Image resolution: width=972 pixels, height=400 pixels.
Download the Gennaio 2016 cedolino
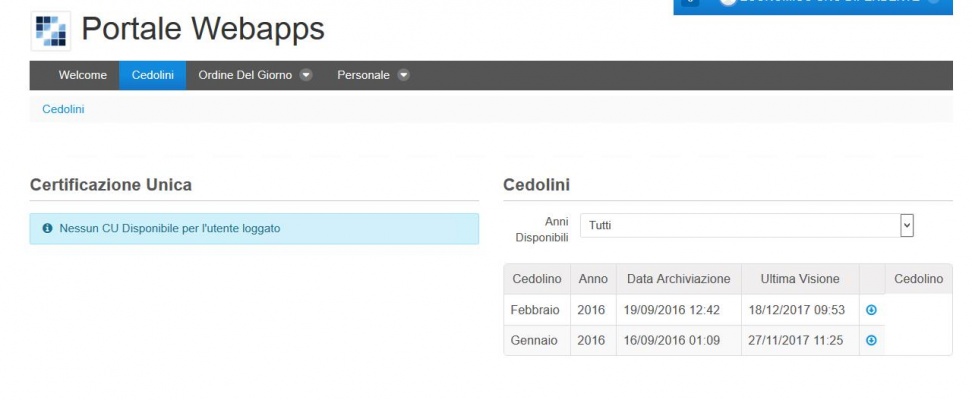click(871, 341)
